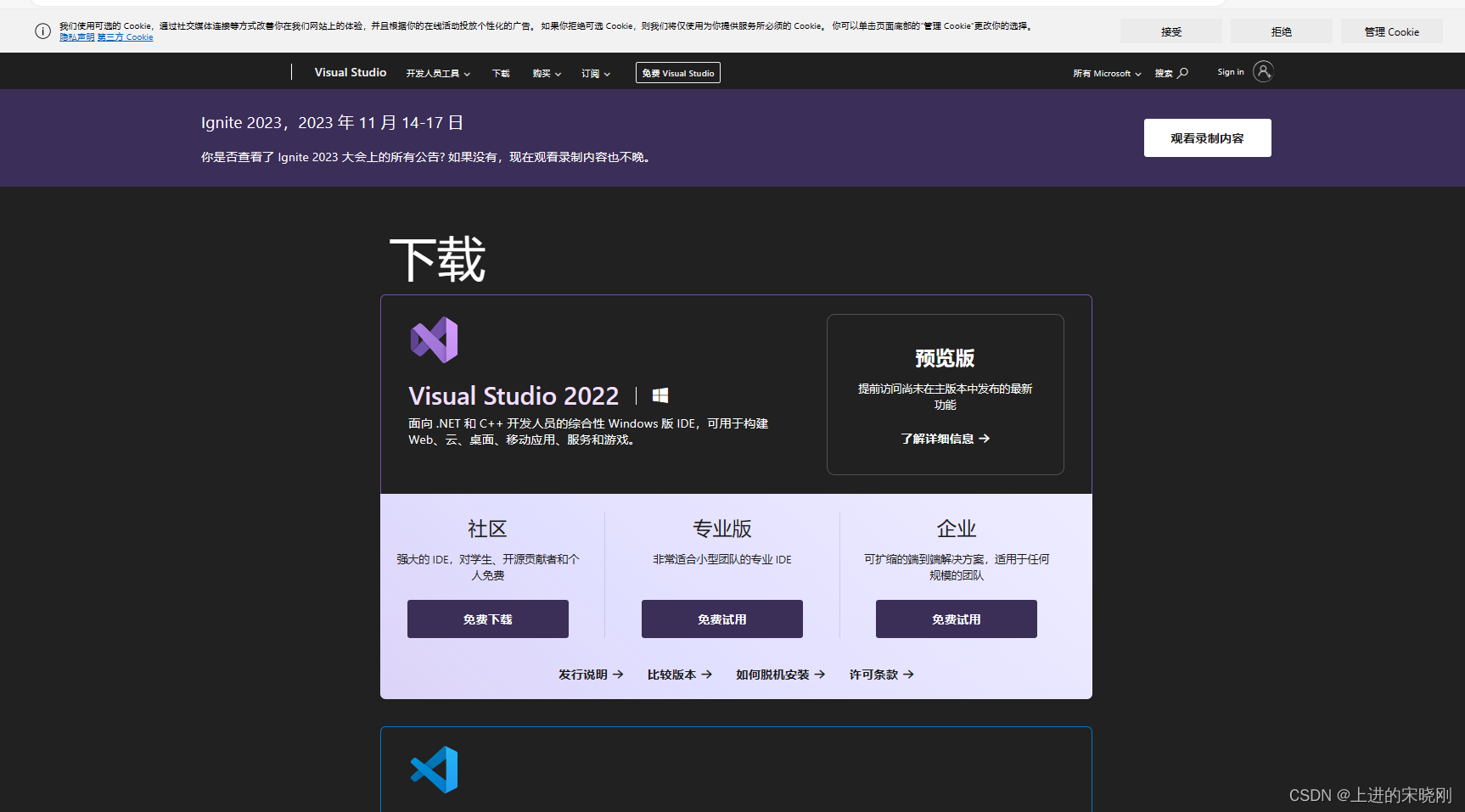Expand the 所有 Microsoft dropdown
The height and width of the screenshot is (812, 1465).
click(1107, 74)
